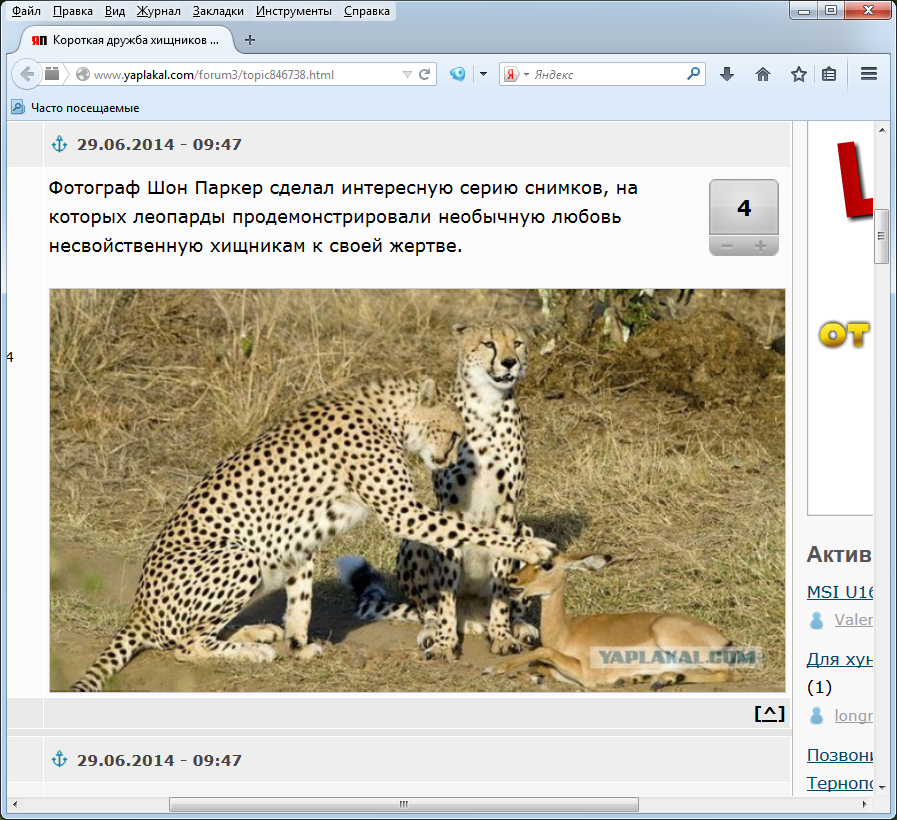Reload the page with the refresh icon
This screenshot has height=820, width=897.
[425, 74]
